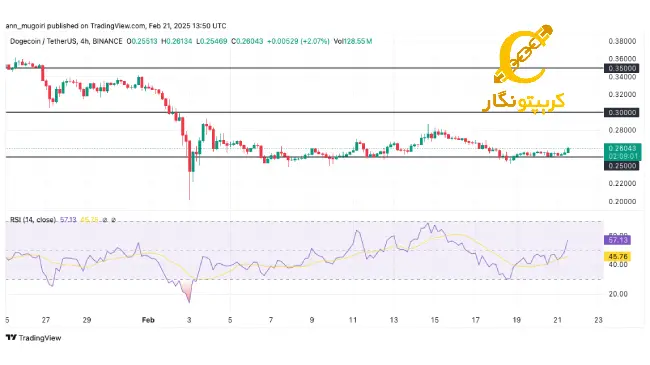650x365 pixels.
Task: Click the 0.28000 price axis label
Action: (622, 130)
